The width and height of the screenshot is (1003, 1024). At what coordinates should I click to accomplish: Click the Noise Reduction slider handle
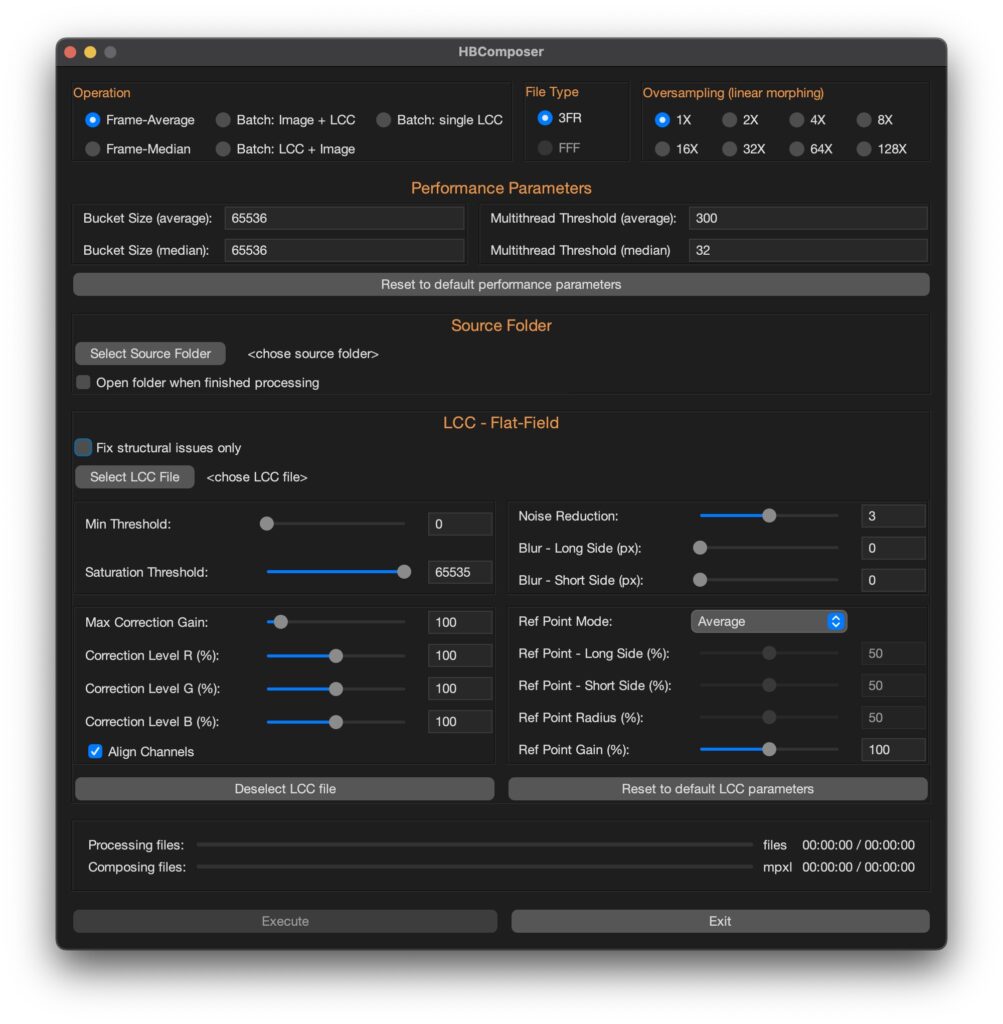(x=769, y=516)
